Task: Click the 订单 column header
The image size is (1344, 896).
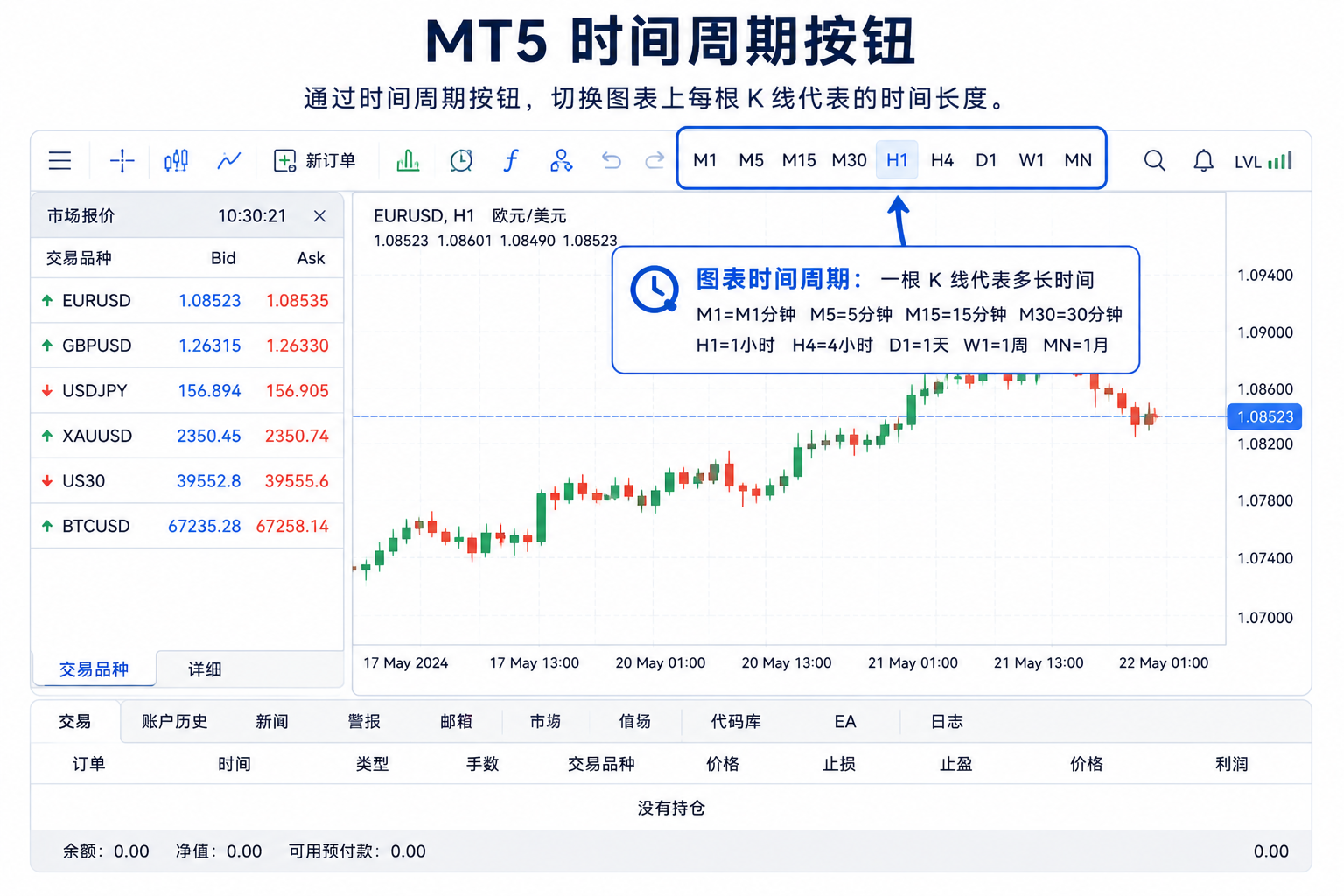Action: point(88,765)
